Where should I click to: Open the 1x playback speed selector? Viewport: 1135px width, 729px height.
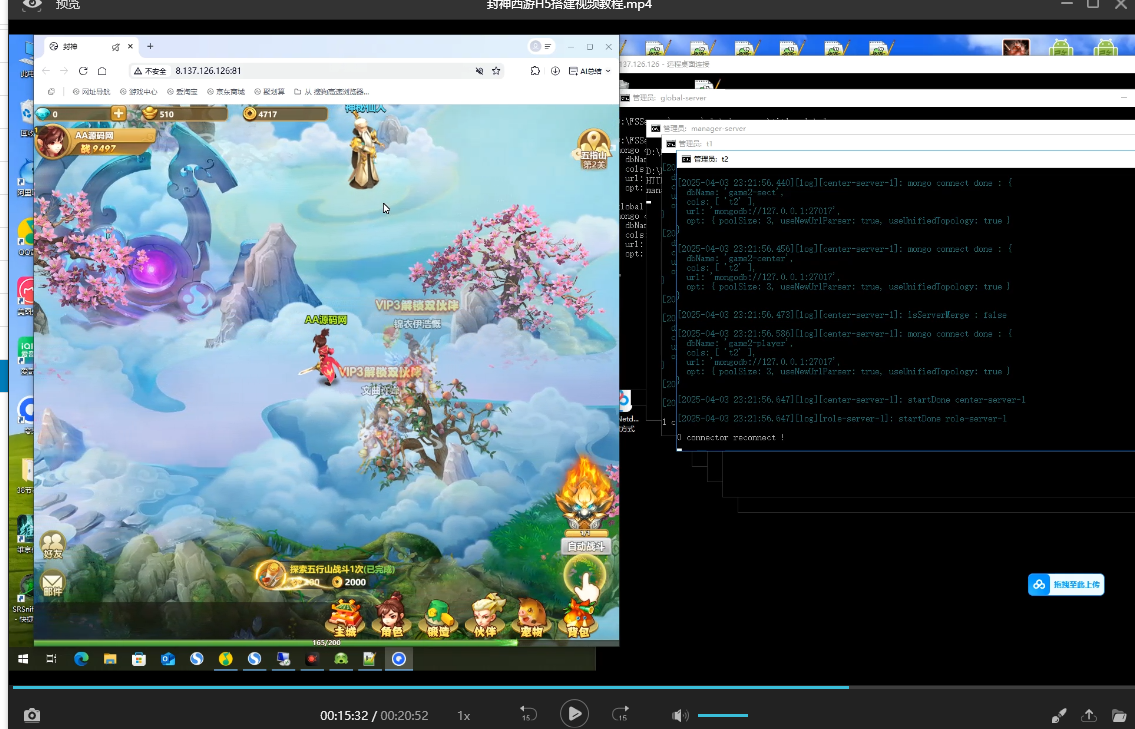(x=464, y=716)
